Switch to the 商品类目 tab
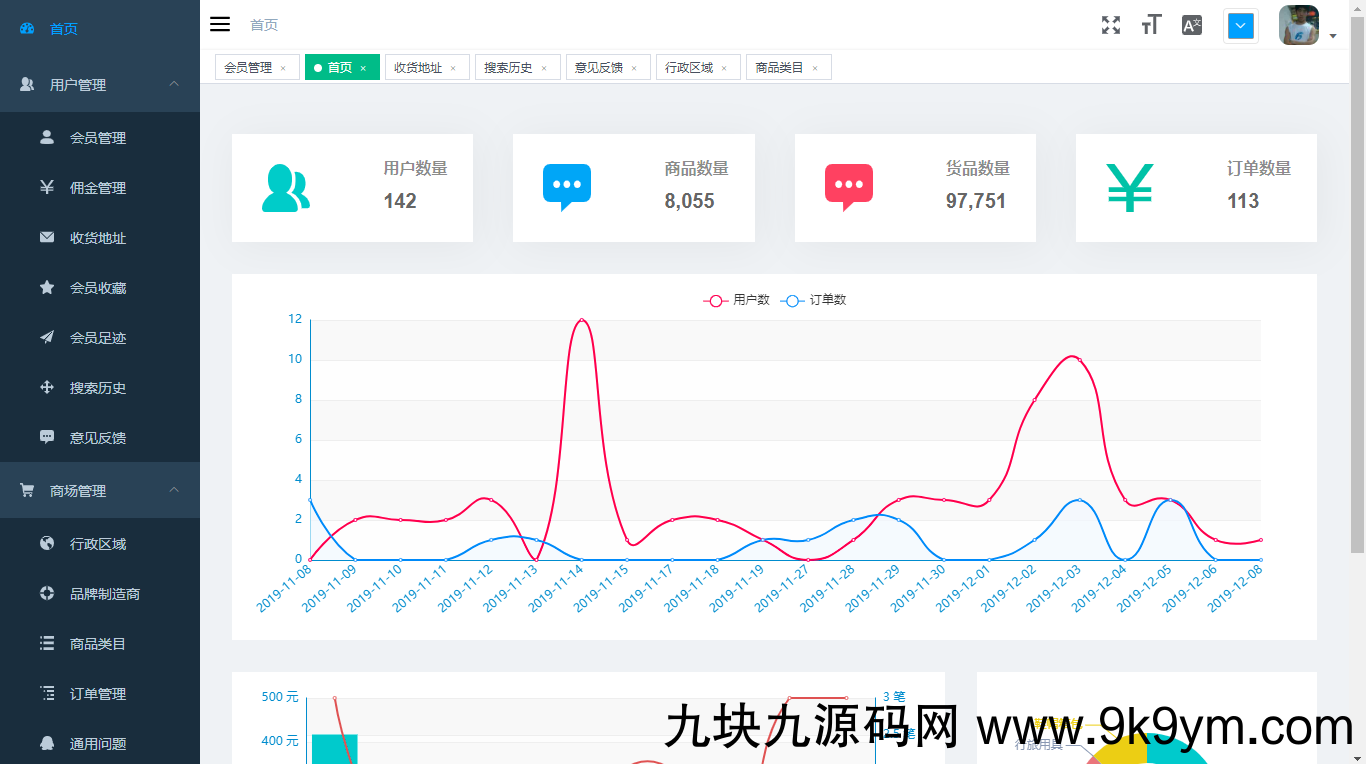 pyautogui.click(x=779, y=68)
